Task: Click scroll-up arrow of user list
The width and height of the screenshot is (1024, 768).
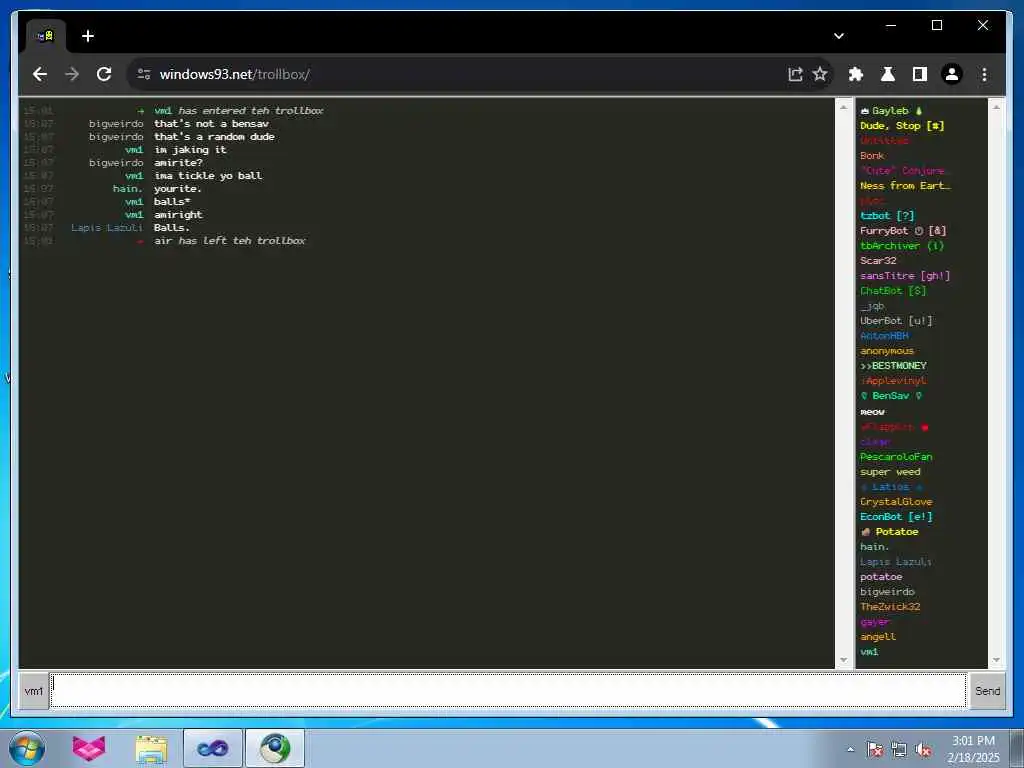Action: [x=996, y=106]
